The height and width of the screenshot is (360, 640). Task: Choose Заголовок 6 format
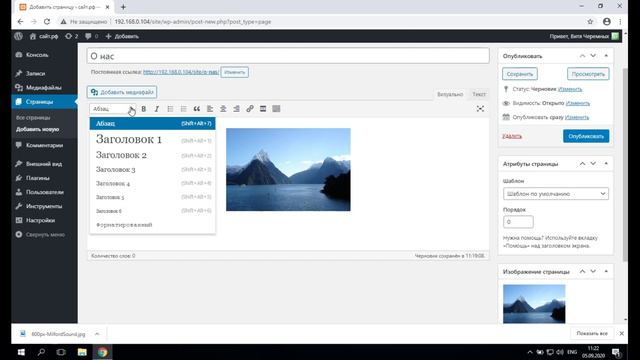[152, 211]
